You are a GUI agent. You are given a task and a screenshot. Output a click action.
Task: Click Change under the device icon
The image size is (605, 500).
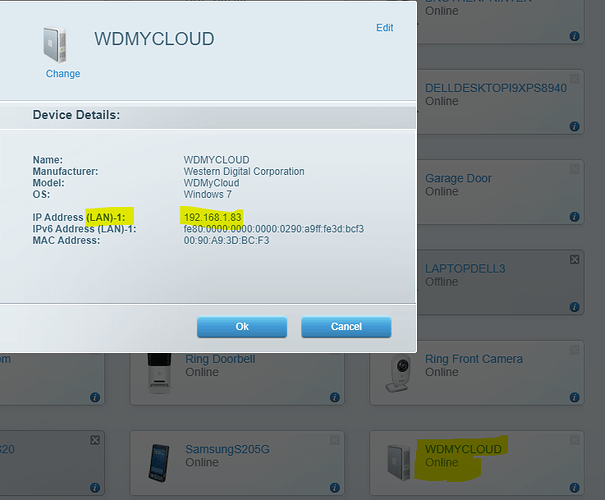point(63,74)
